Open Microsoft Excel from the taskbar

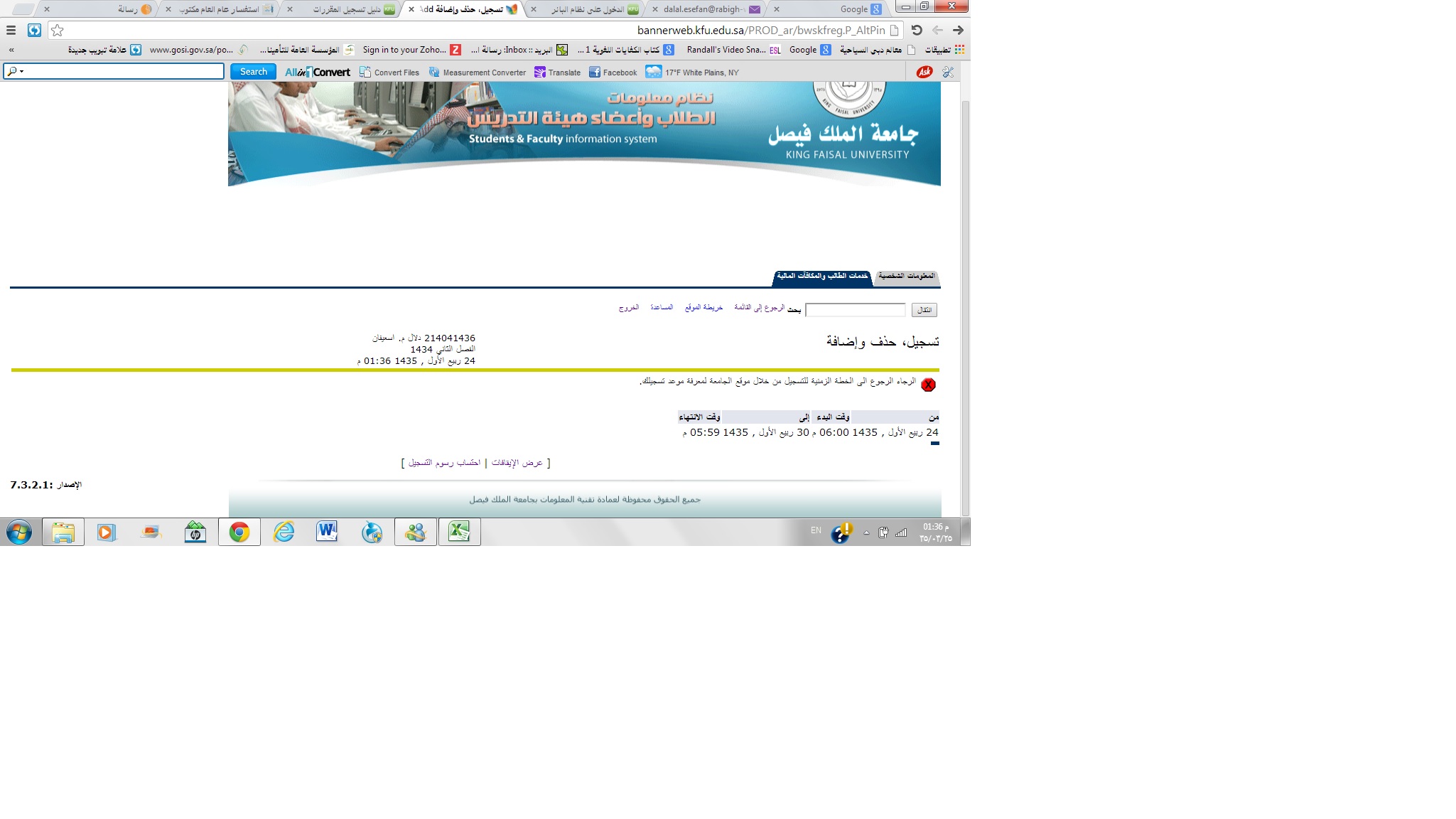coord(460,532)
